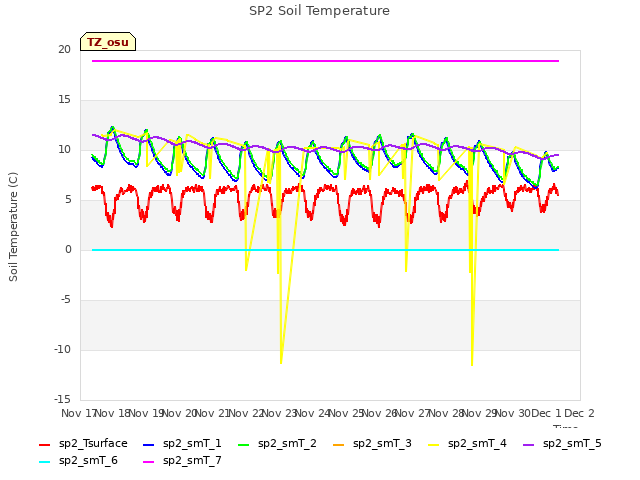Click the y-axis tick label 15
The width and height of the screenshot is (640, 480).
point(64,100)
